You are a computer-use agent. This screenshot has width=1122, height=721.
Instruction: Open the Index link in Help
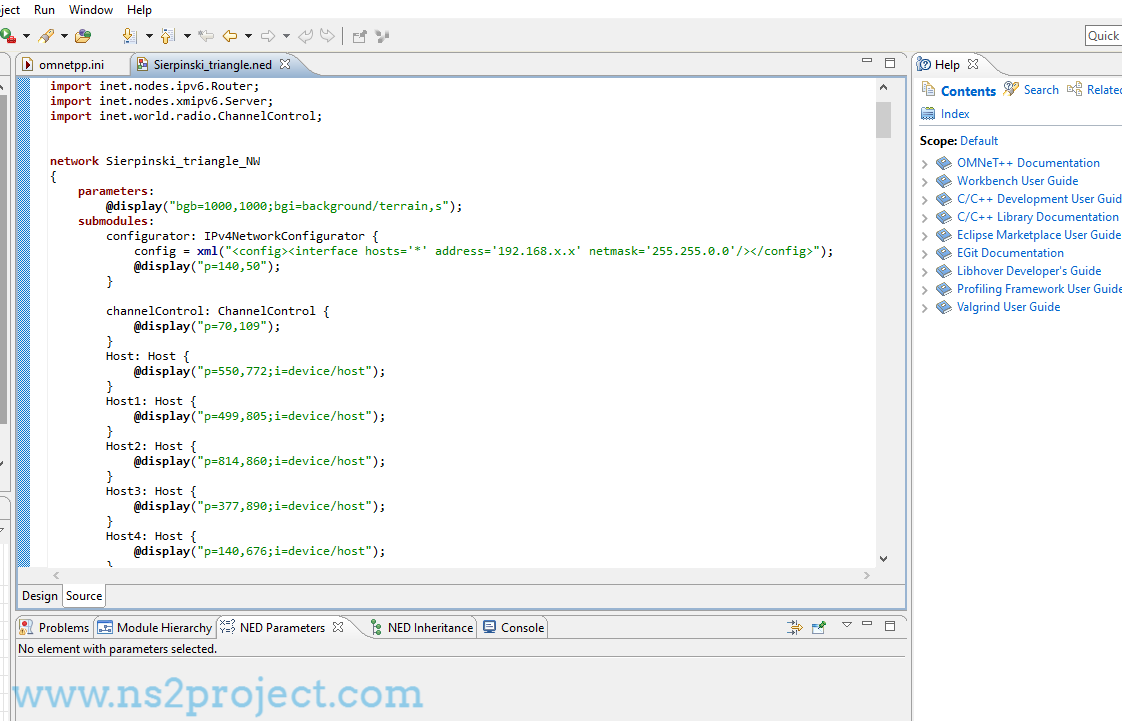tap(955, 114)
